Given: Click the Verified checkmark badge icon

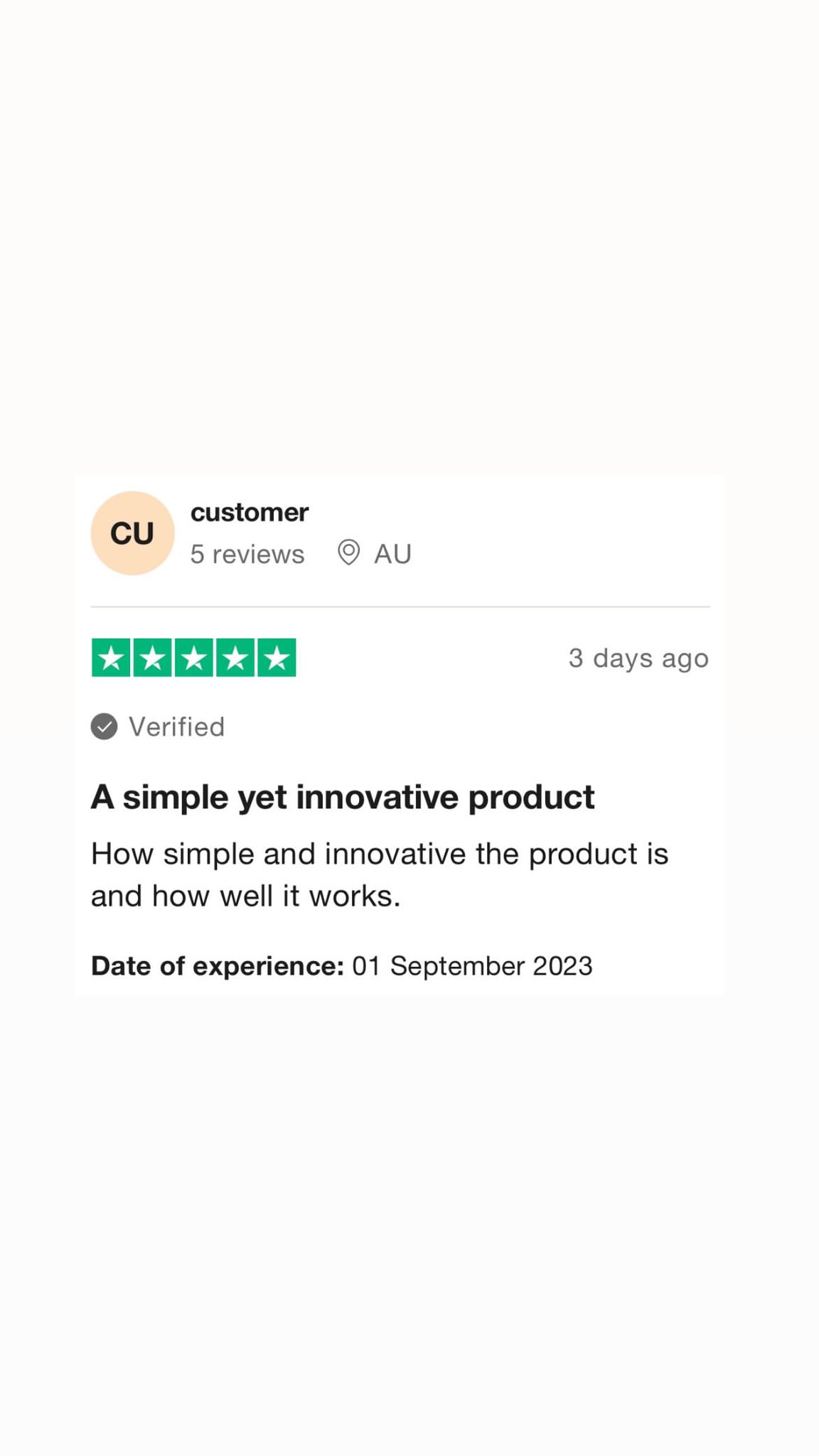Looking at the screenshot, I should (104, 727).
